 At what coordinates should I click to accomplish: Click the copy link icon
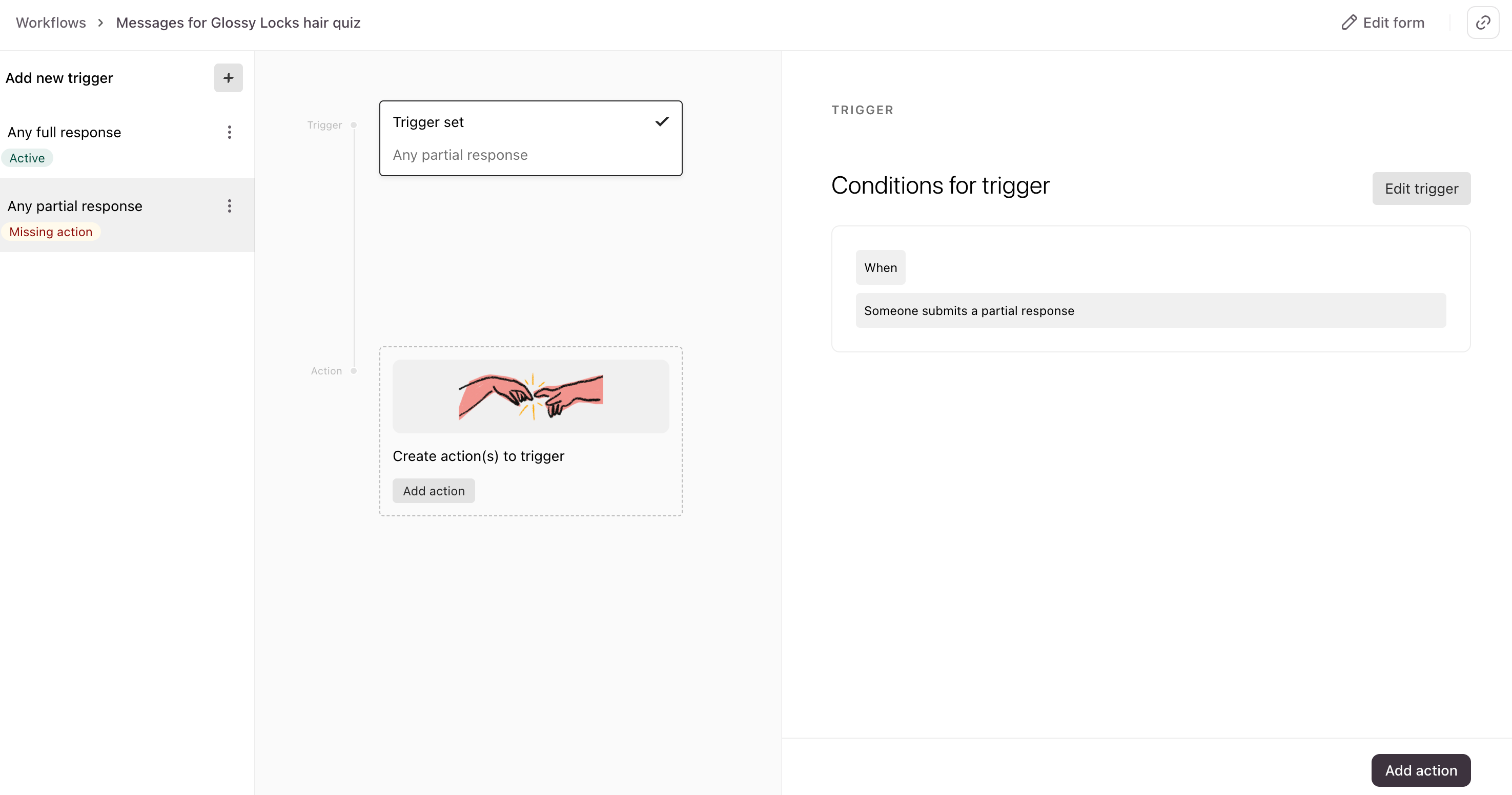point(1483,23)
